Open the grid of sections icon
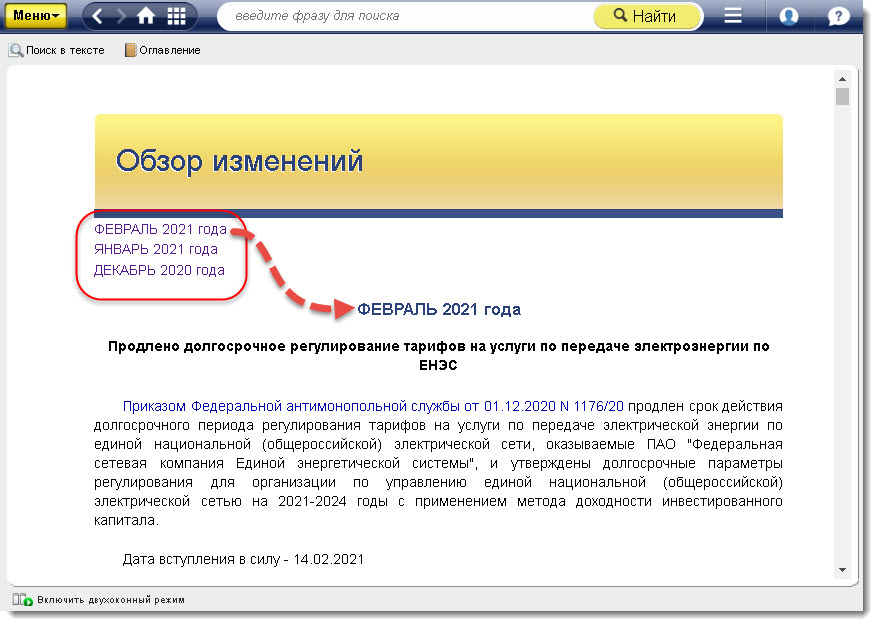Screen dimensions: 878x626 [177, 16]
